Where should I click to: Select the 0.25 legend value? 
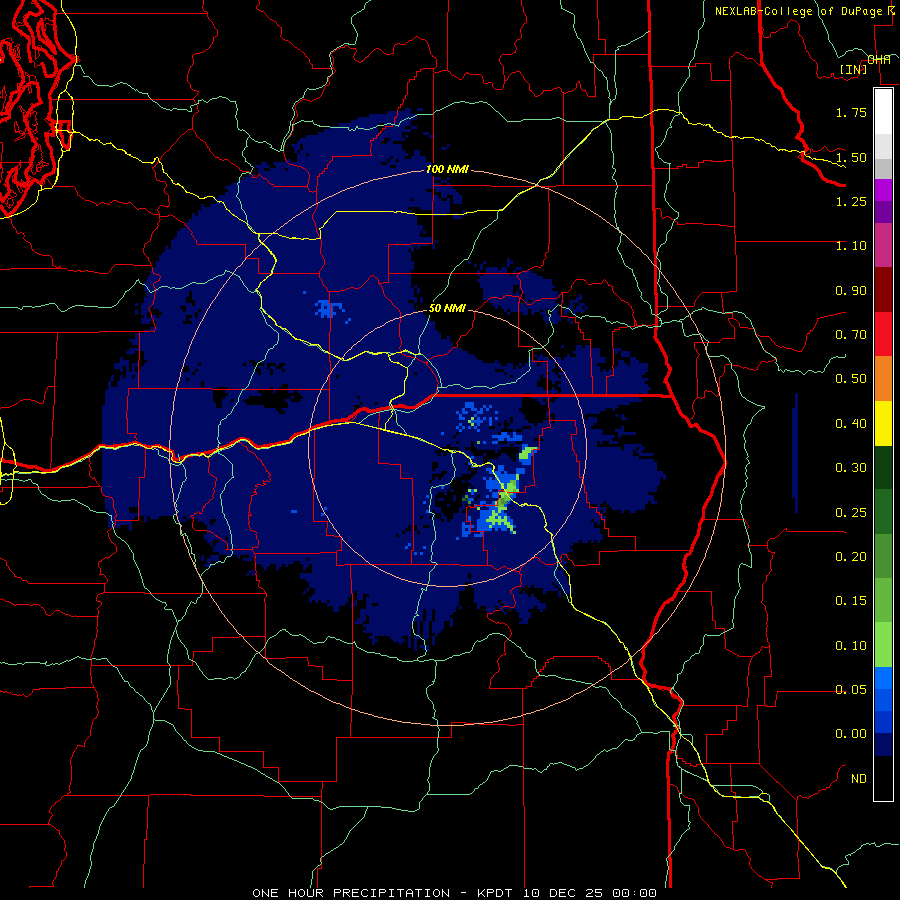coord(851,513)
